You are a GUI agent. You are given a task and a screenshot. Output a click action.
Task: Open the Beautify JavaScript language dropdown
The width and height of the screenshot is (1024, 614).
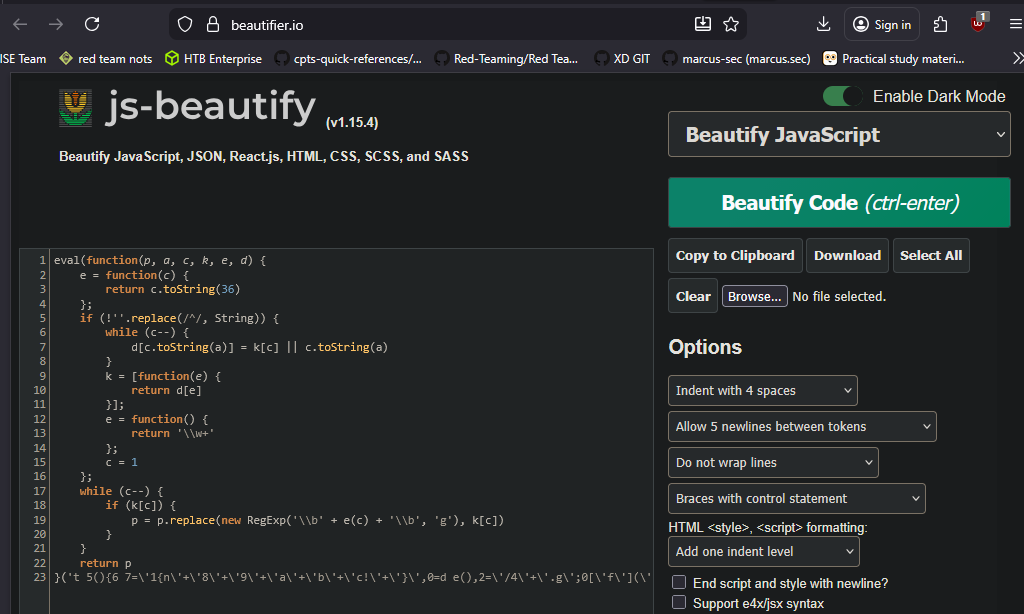839,135
